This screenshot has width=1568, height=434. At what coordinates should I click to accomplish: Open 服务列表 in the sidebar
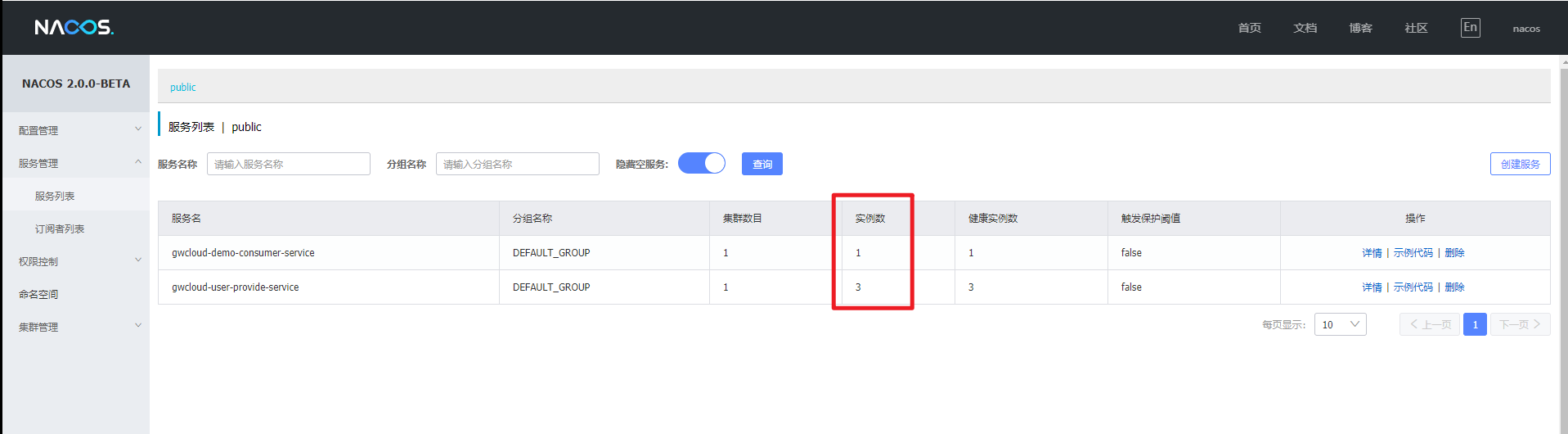[55, 196]
